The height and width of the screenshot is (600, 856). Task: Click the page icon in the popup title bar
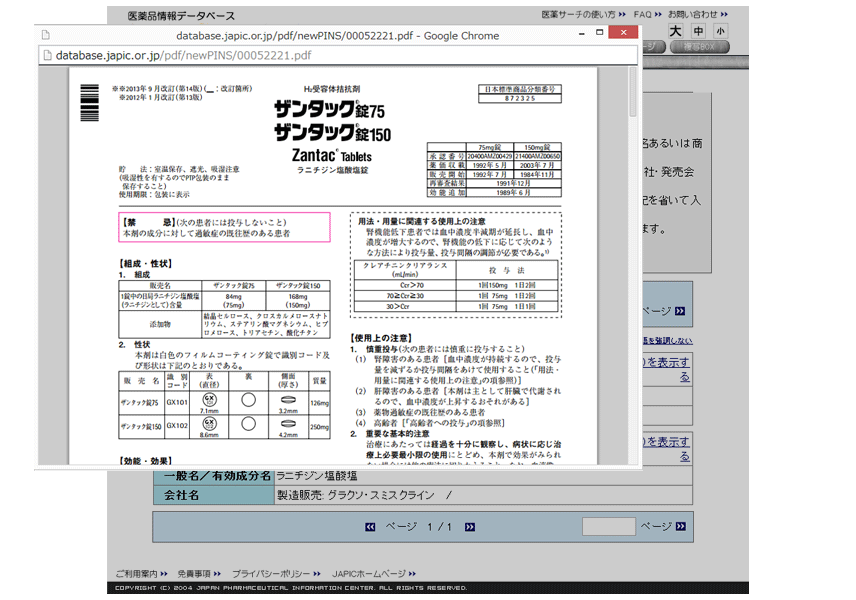[46, 35]
